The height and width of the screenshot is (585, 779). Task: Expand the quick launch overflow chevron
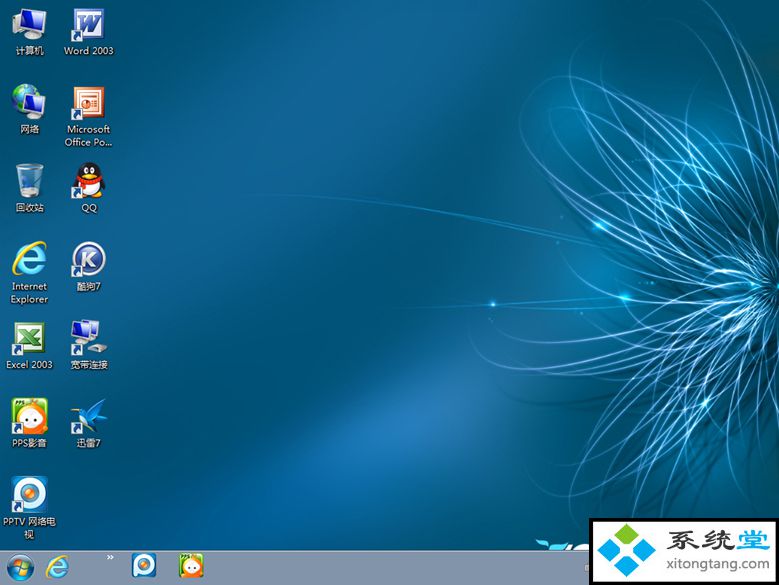[110, 558]
